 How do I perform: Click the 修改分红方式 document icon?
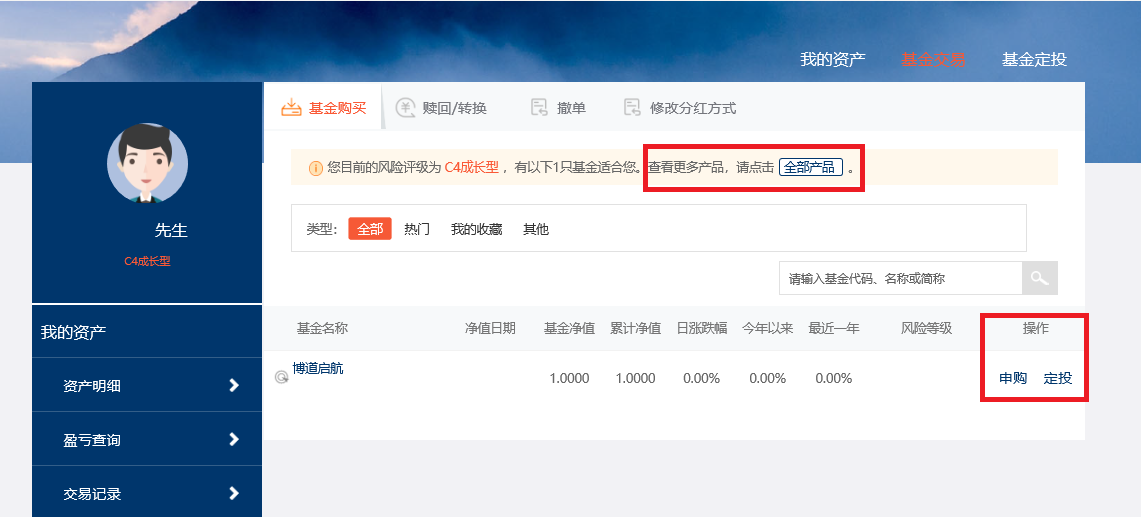(632, 108)
